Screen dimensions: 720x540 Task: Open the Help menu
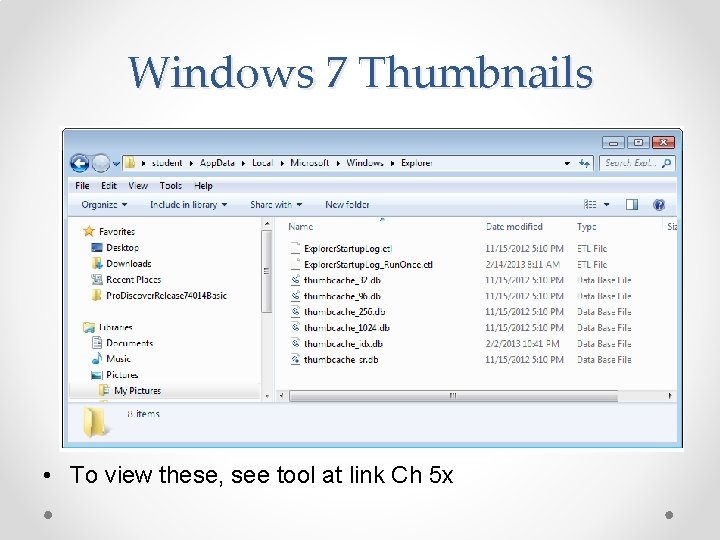click(x=203, y=186)
